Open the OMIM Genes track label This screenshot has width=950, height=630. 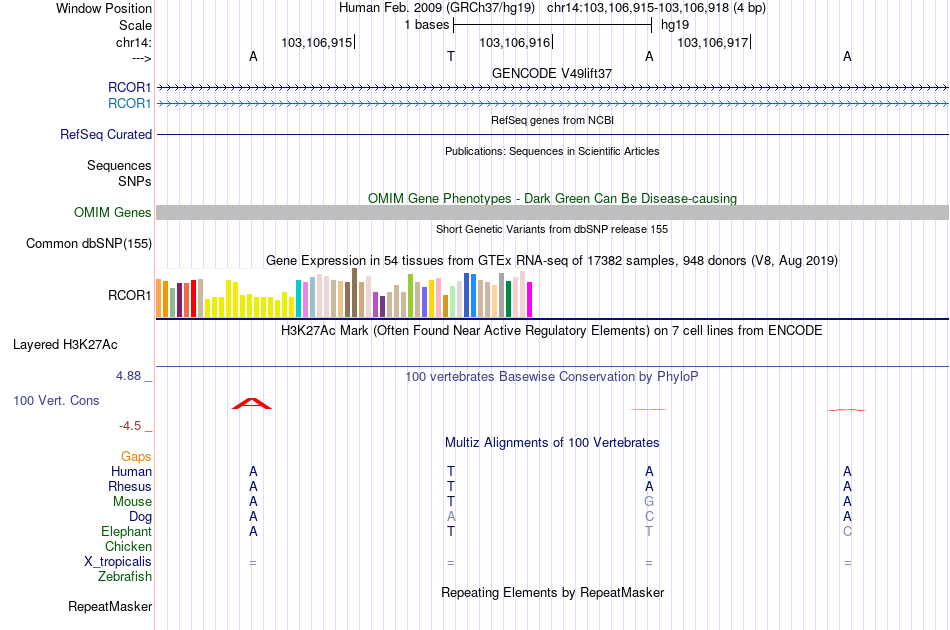tap(112, 213)
